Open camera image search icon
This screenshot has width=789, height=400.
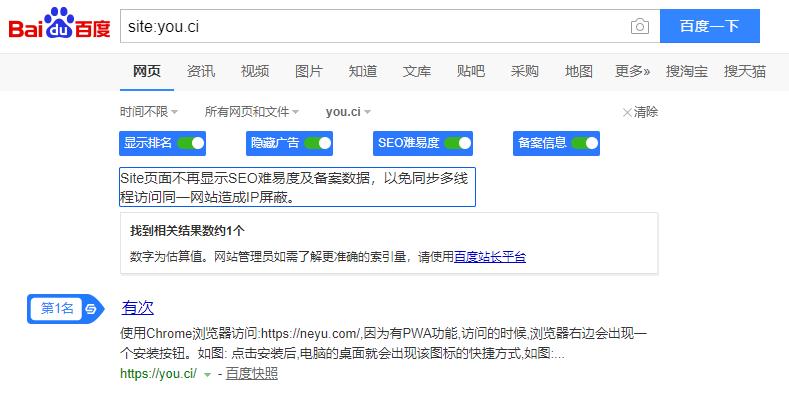tap(640, 26)
